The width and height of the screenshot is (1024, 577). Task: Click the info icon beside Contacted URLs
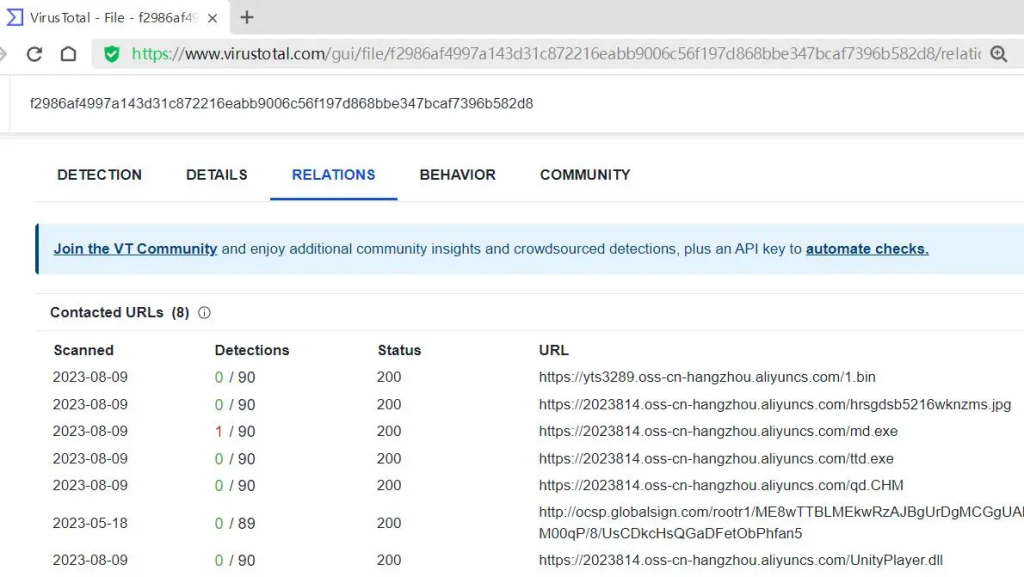(205, 313)
